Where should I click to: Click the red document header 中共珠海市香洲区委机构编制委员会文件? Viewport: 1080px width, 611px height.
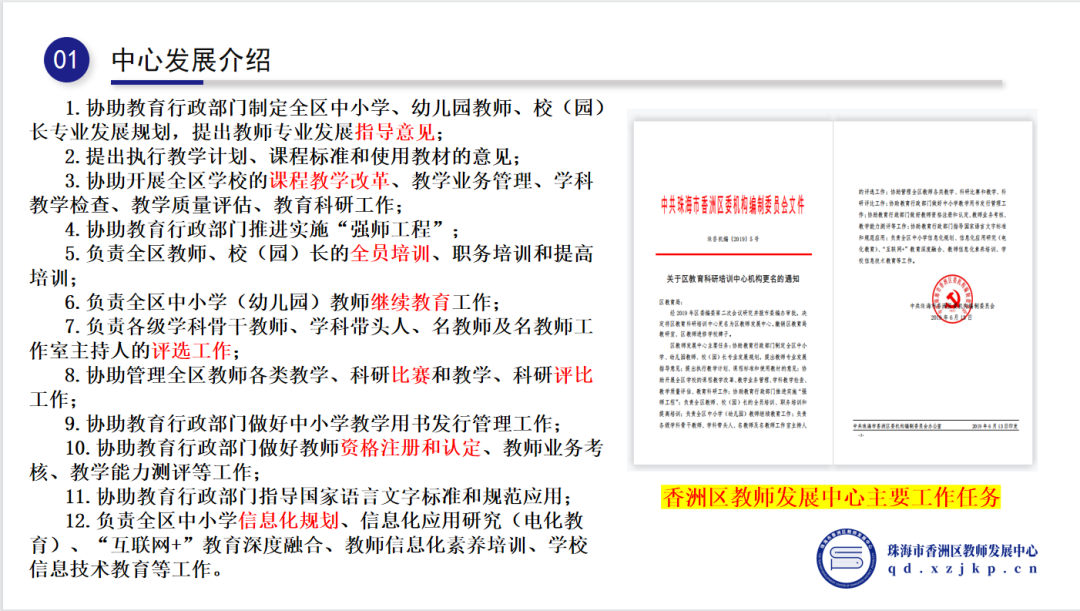(x=733, y=205)
